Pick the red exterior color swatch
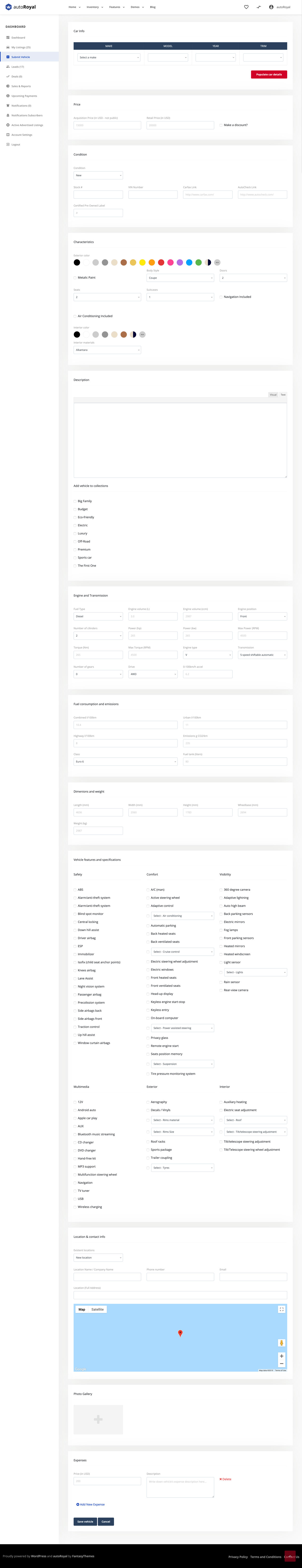This screenshot has height=1568, width=302. tap(161, 262)
